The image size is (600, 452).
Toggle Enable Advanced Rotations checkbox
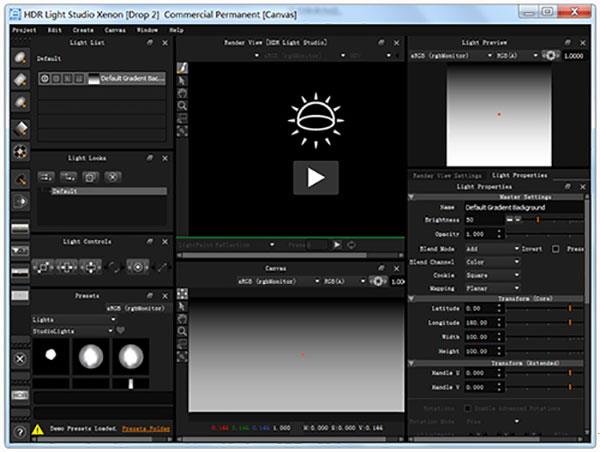coord(468,408)
